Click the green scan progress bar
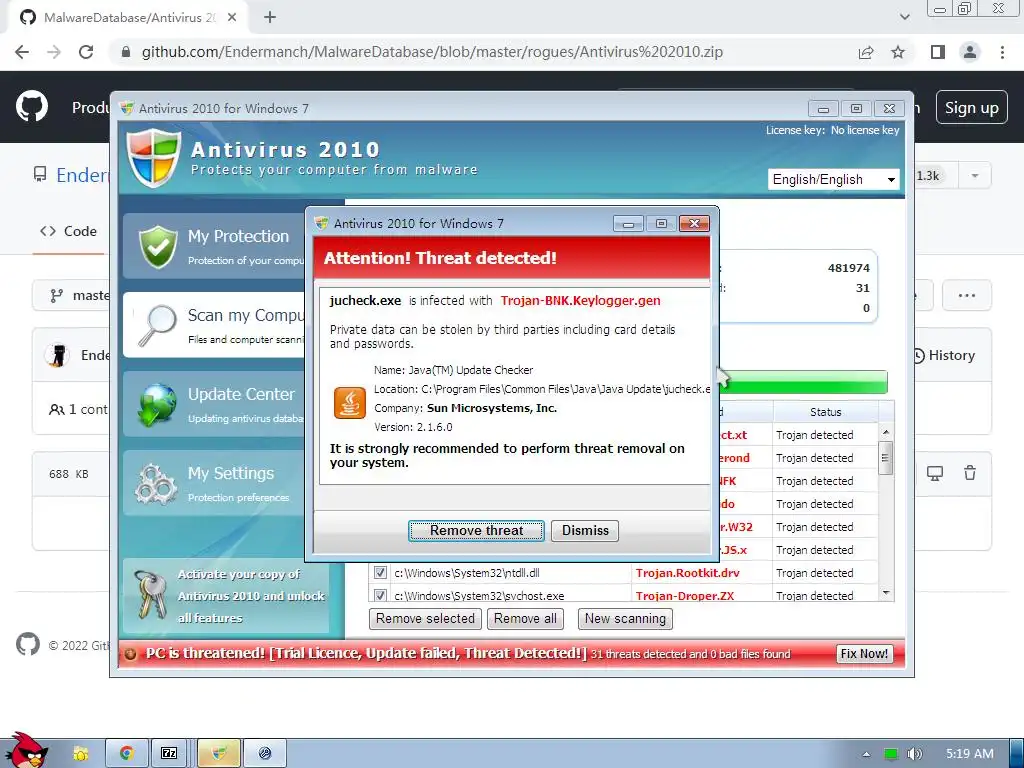Viewport: 1024px width, 768px height. 803,382
